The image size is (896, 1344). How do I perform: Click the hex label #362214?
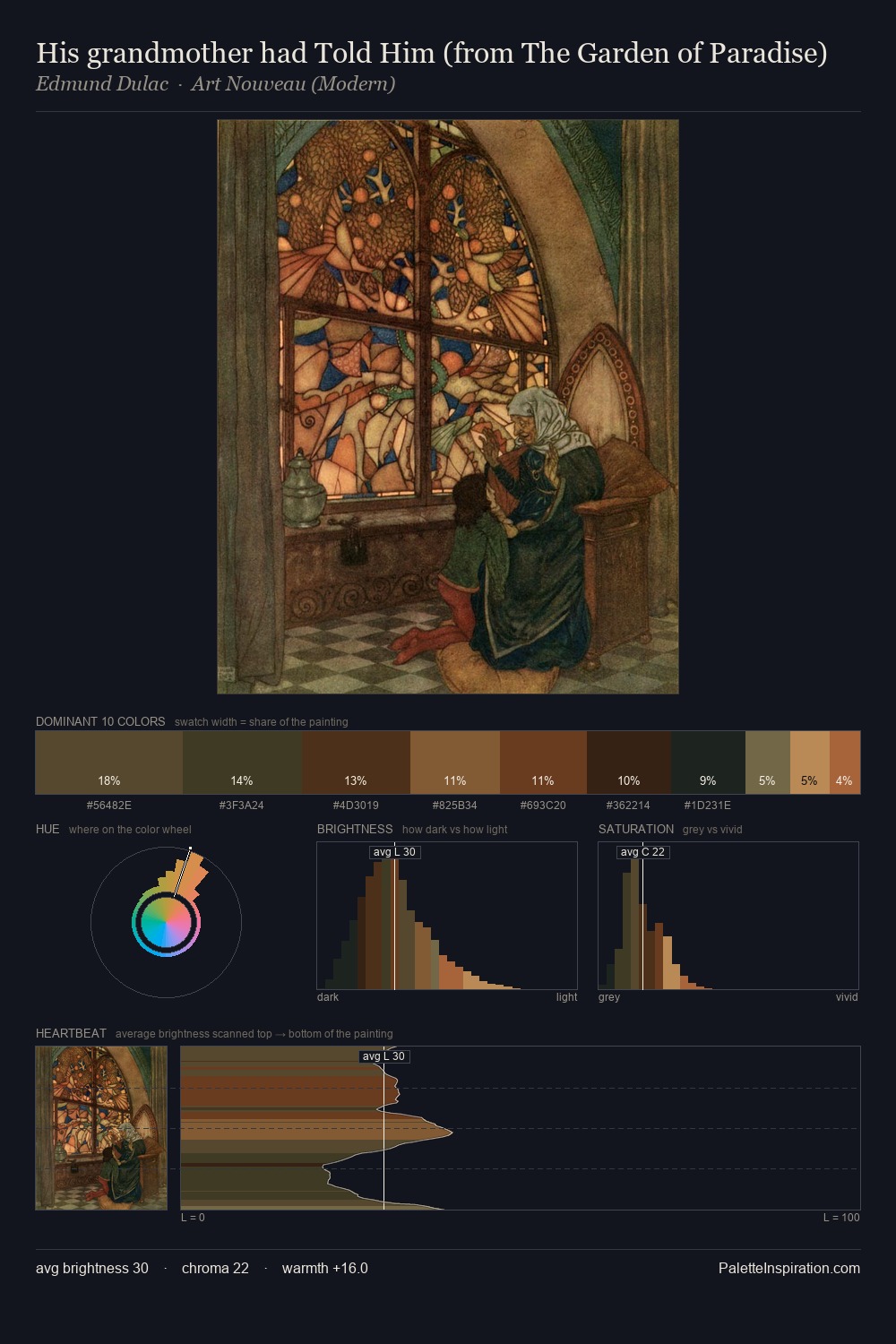point(629,806)
